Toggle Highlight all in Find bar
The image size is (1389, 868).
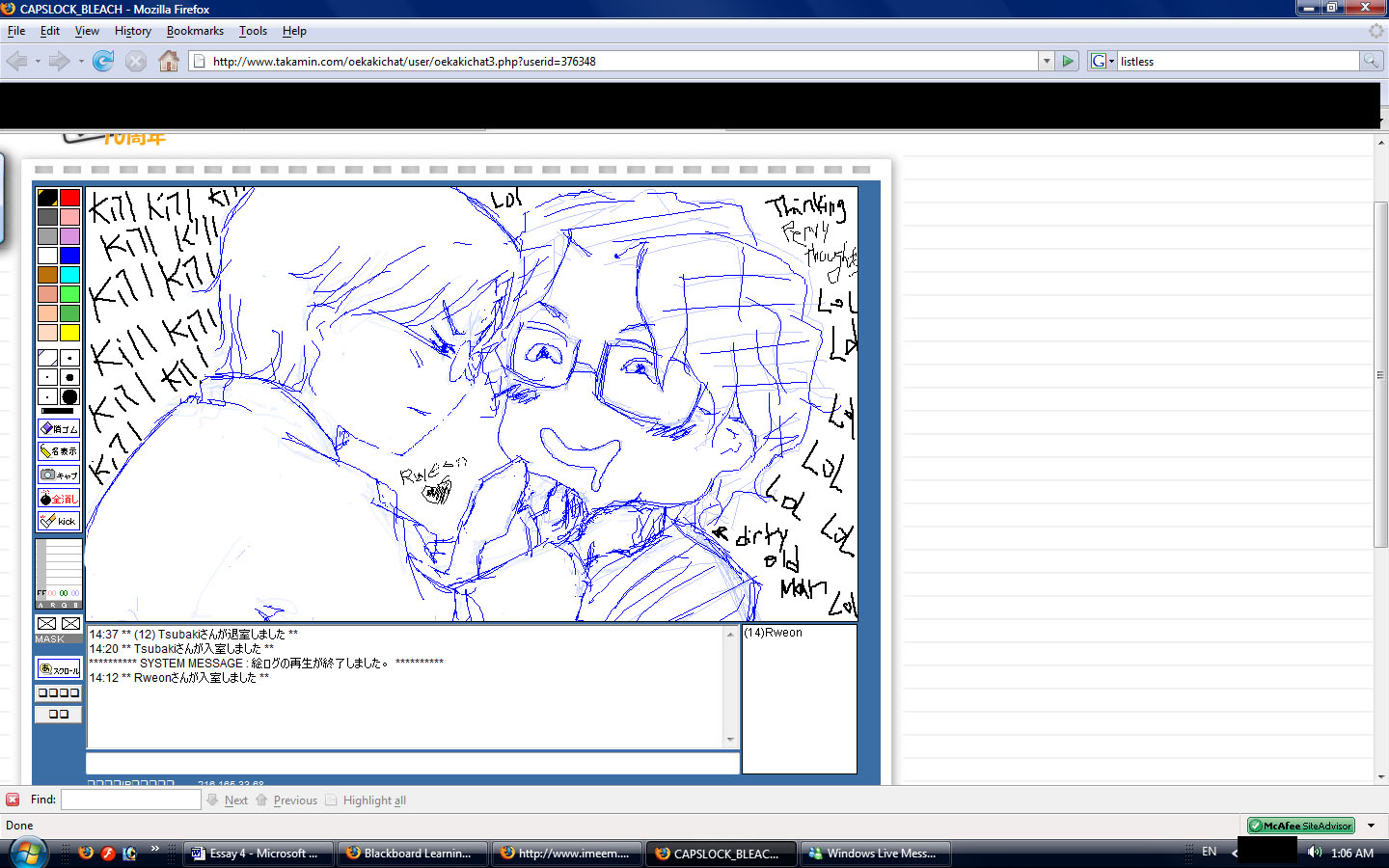point(366,800)
